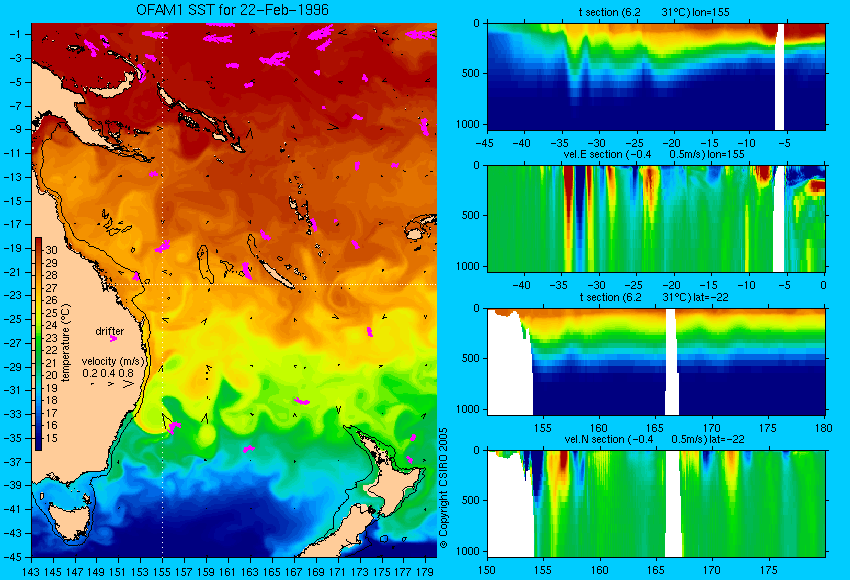Screen dimensions: 850x580
Task: Click the OFAM1 SST for 22-Feb-1996 title
Action: [x=232, y=10]
